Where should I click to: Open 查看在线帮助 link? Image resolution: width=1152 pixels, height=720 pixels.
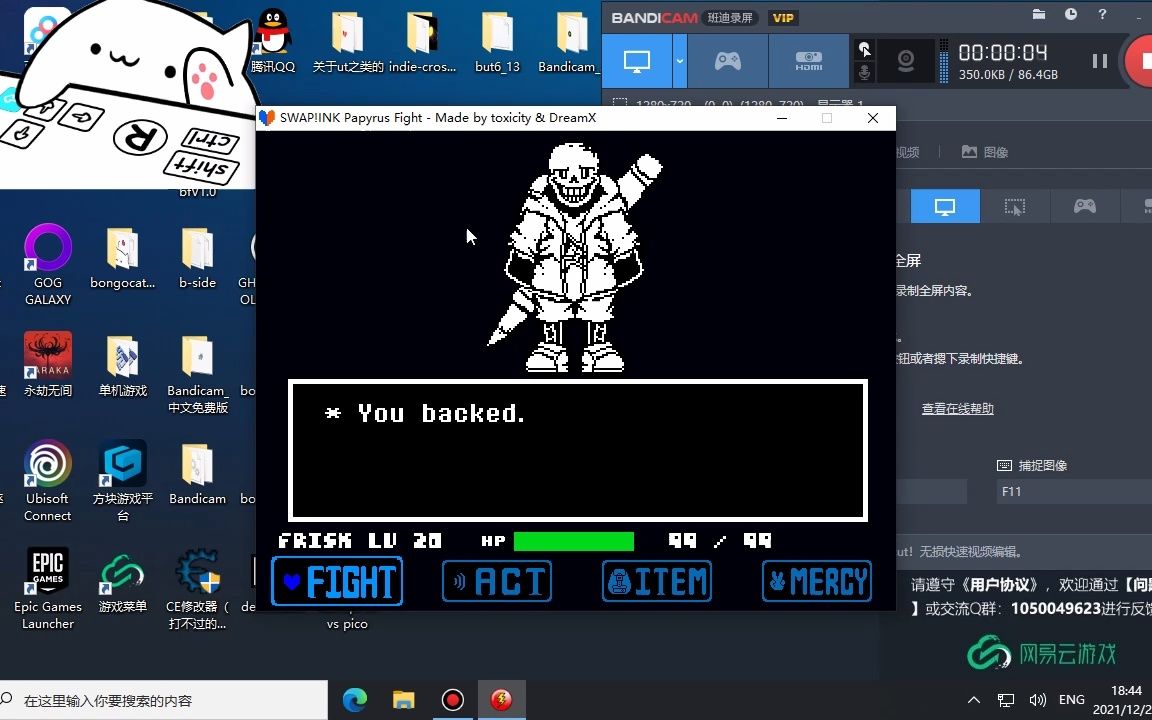click(x=957, y=408)
